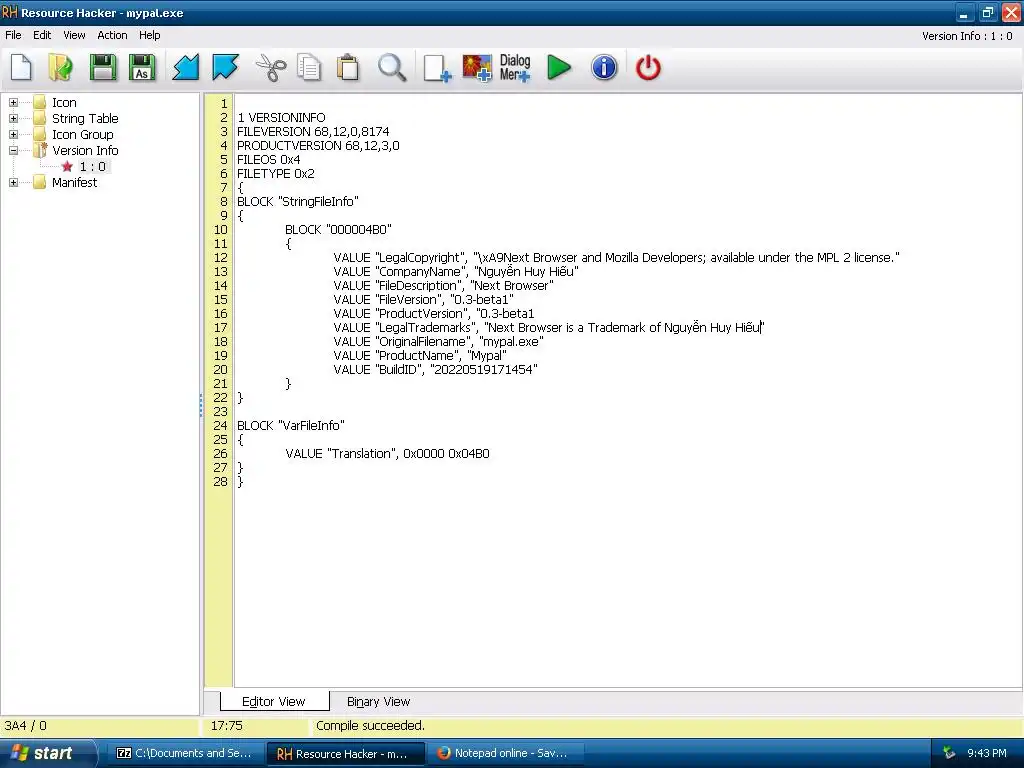Click the Cut scissors icon
This screenshot has height=768, width=1024.
[270, 67]
